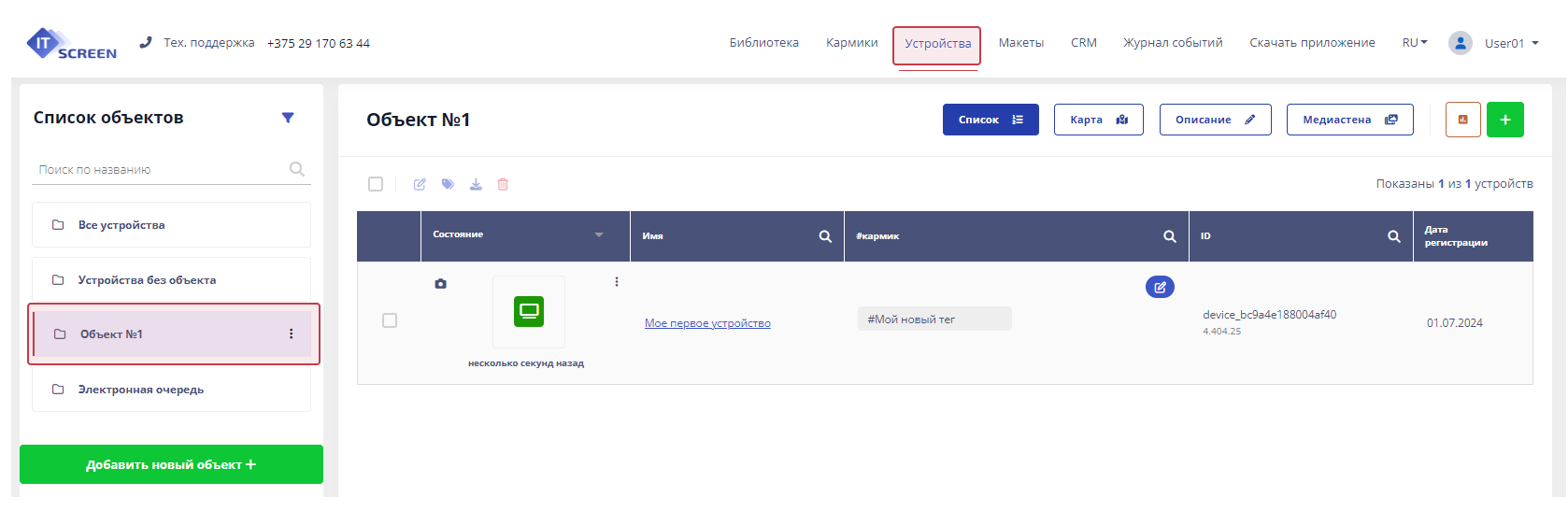This screenshot has height=511, width=1568.
Task: Open the RU language dropdown
Action: tap(1414, 43)
